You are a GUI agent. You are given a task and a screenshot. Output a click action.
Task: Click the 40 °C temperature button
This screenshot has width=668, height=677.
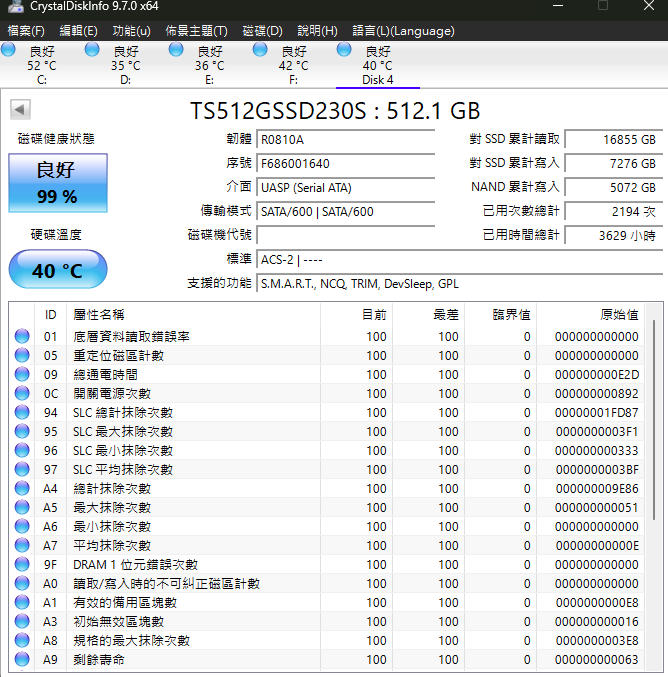[58, 269]
